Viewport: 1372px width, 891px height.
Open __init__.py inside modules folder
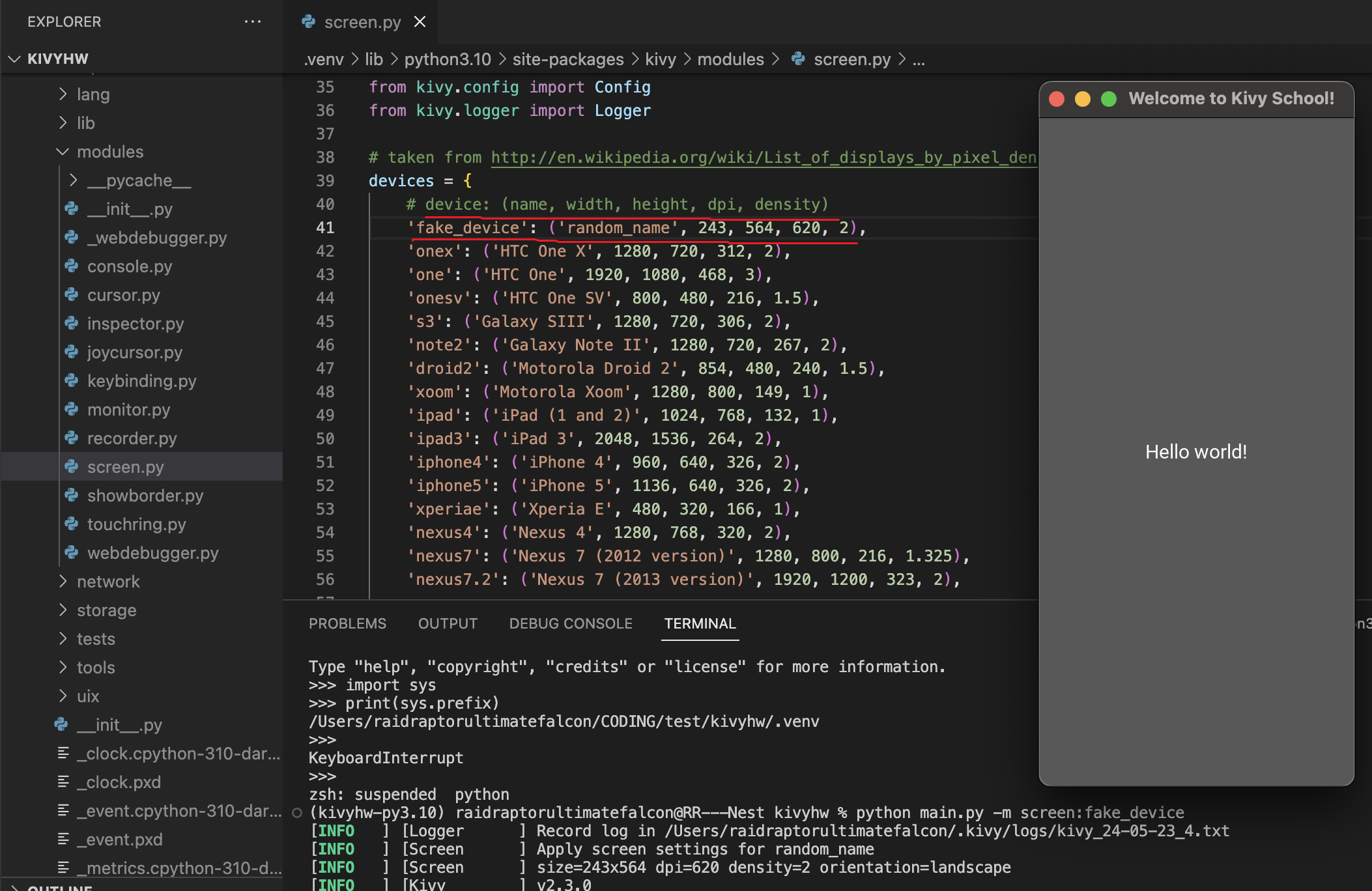tap(130, 209)
